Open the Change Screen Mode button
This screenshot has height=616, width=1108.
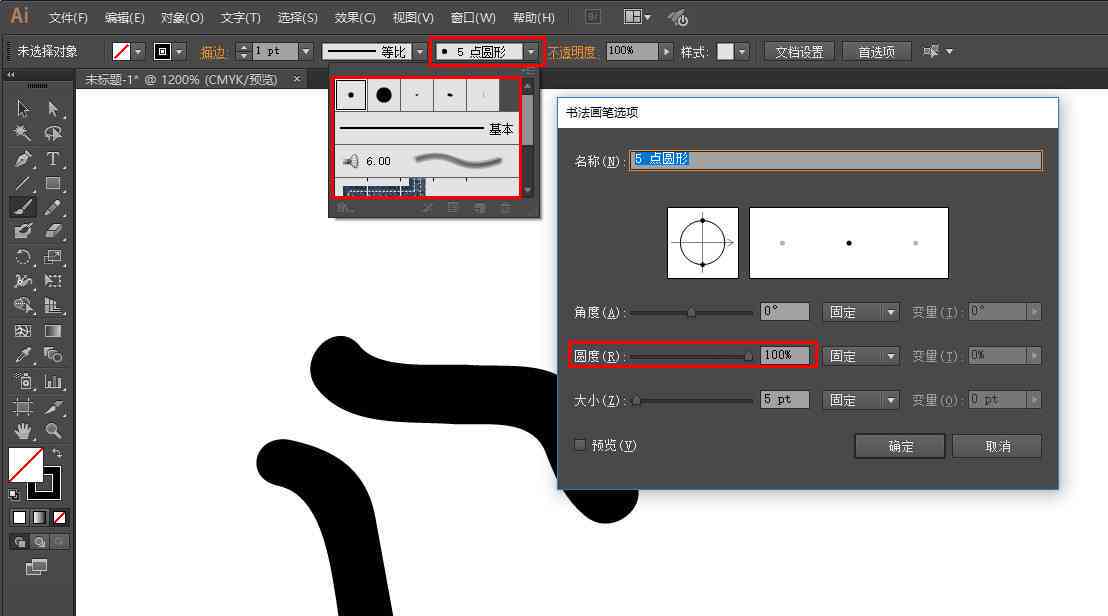click(37, 567)
